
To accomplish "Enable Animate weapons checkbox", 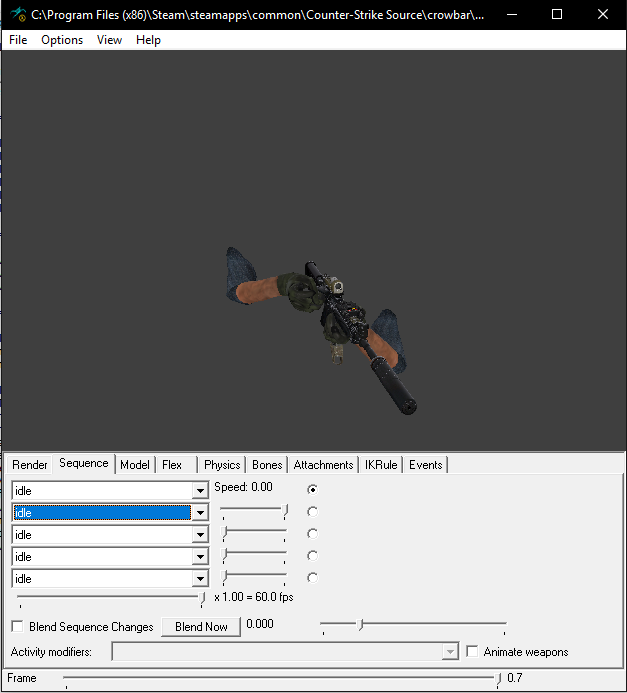I will [x=472, y=651].
